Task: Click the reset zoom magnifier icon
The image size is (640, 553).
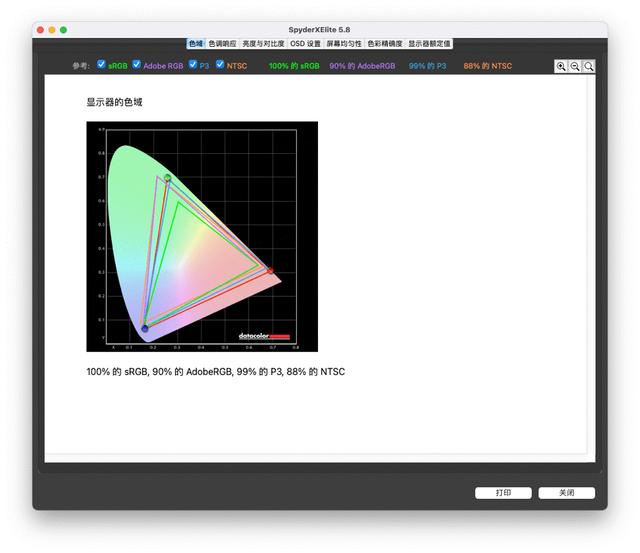Action: click(x=589, y=66)
